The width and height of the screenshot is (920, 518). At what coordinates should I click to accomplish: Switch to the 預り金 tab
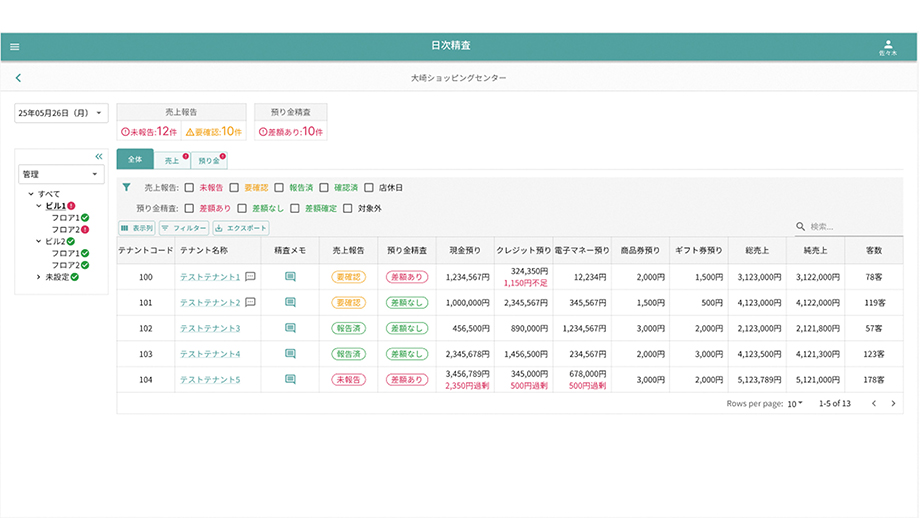coord(208,160)
